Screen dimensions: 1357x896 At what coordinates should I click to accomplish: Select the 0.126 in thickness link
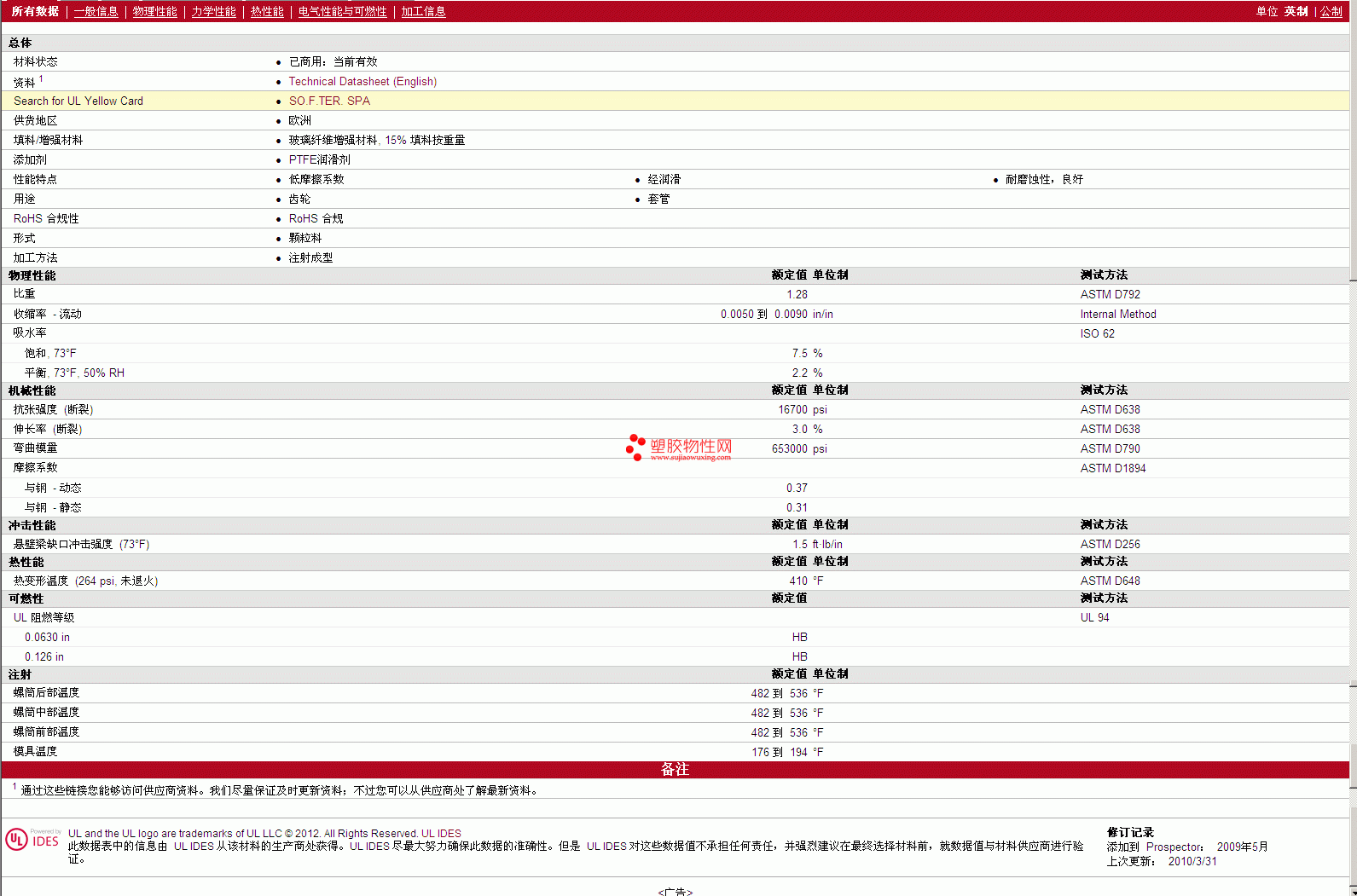pos(44,656)
